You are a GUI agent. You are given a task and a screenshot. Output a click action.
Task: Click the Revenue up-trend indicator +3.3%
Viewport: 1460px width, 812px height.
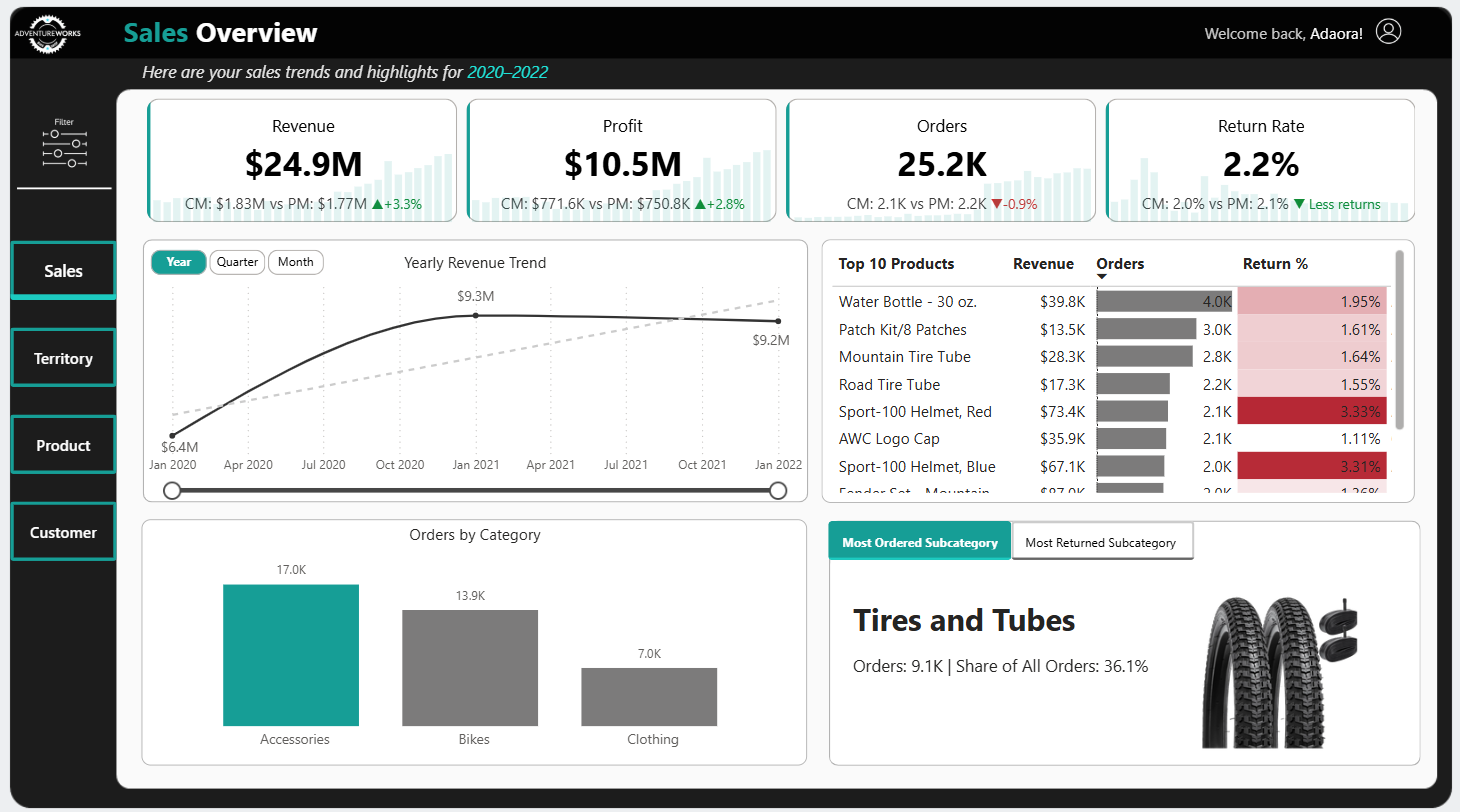point(397,204)
